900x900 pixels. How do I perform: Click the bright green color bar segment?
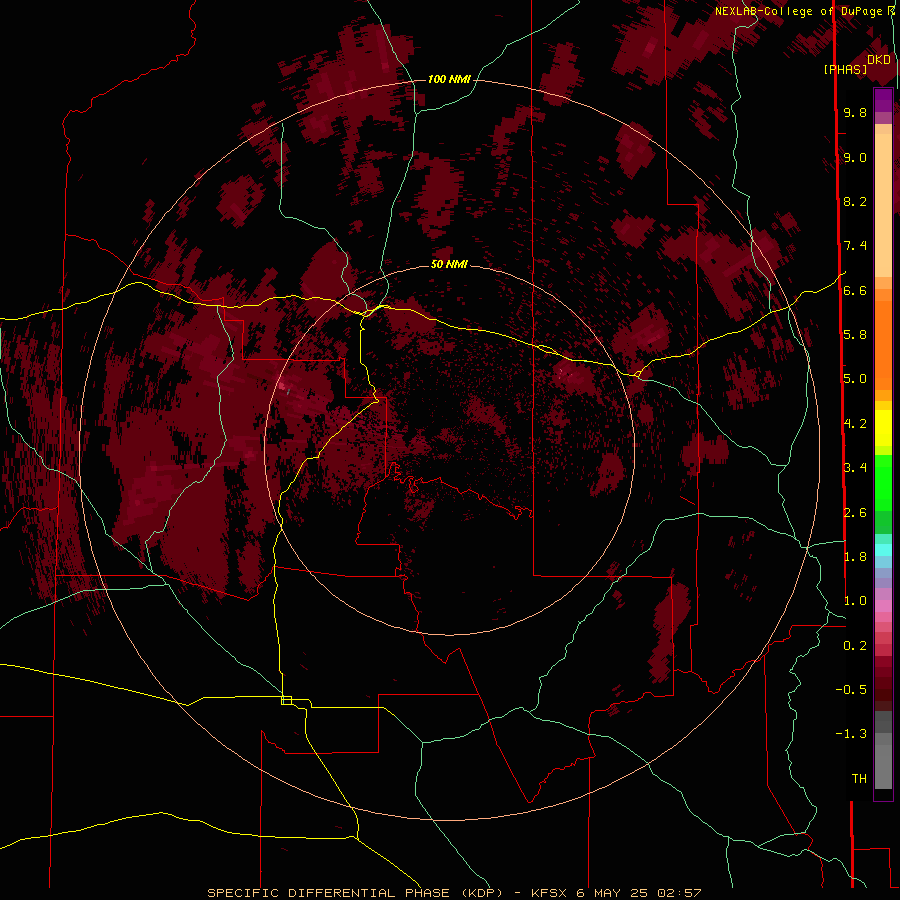pyautogui.click(x=883, y=482)
